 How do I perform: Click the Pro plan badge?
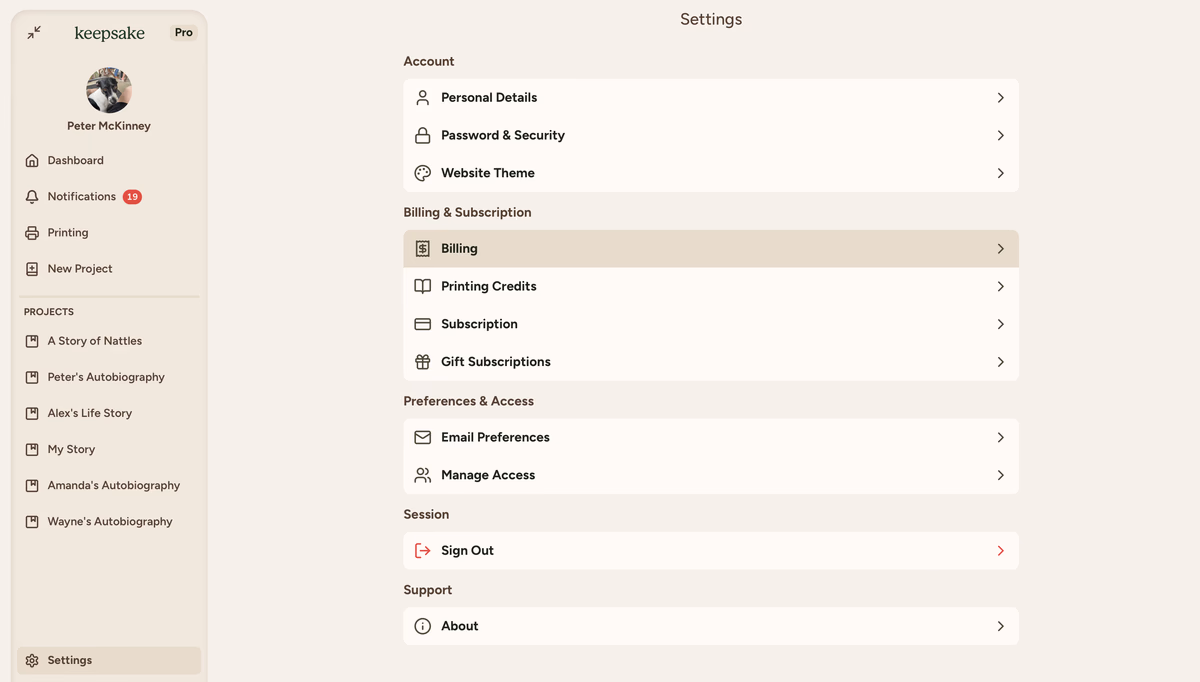click(x=184, y=33)
